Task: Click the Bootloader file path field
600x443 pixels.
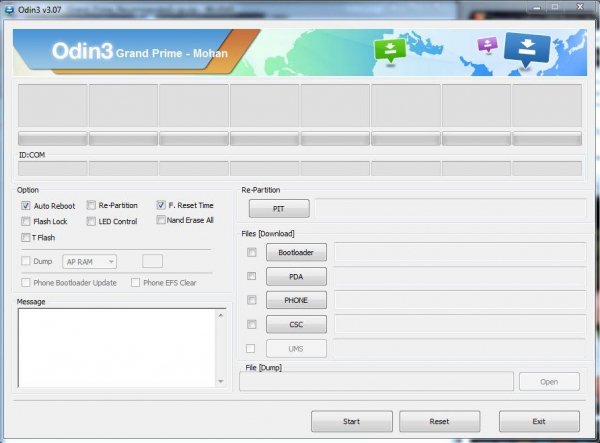Action: 460,252
